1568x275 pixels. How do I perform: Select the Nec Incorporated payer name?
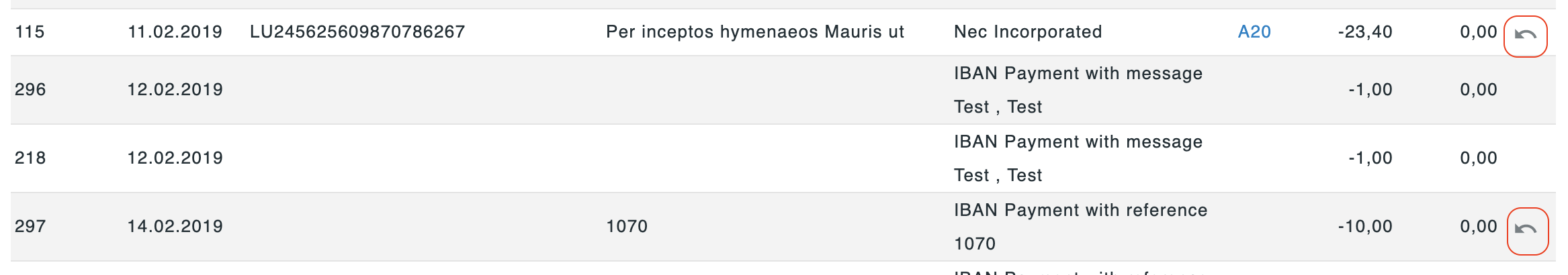tap(1028, 32)
